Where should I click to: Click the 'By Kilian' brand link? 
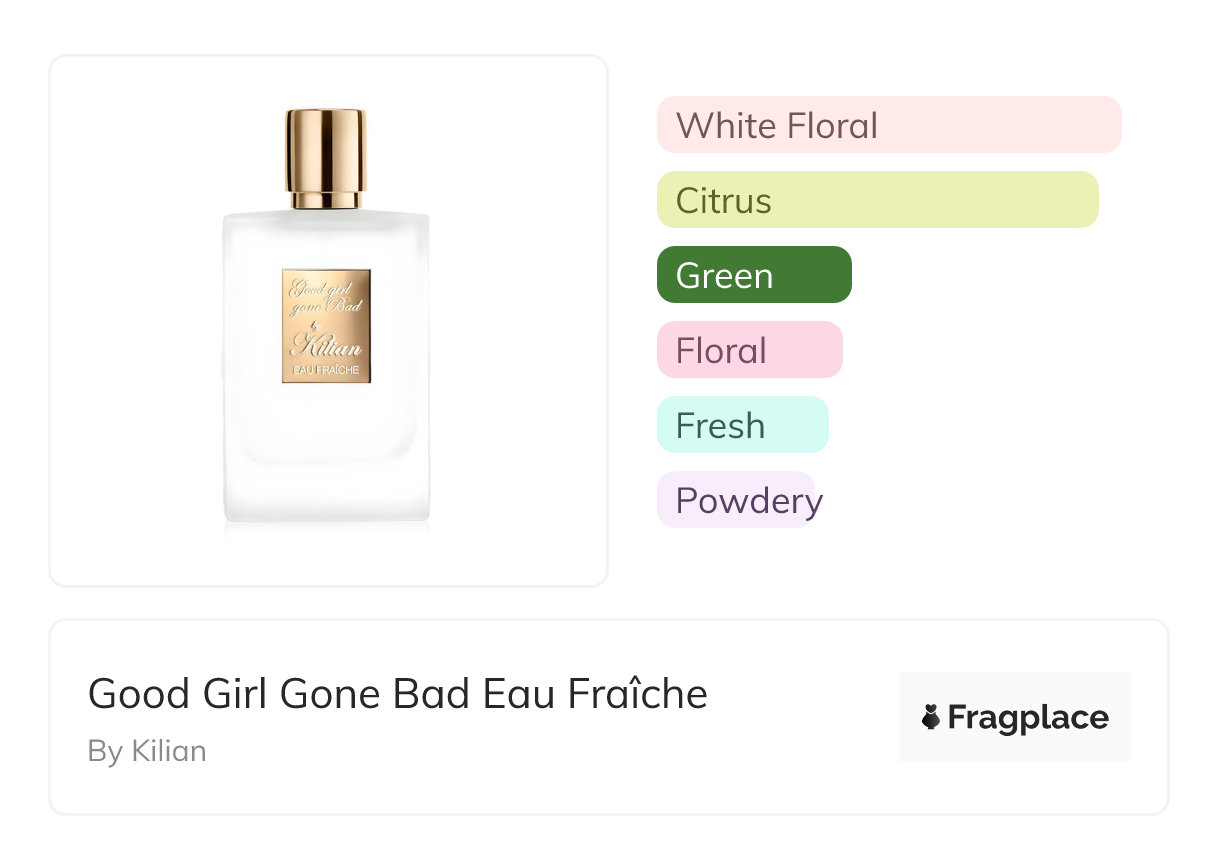[147, 751]
